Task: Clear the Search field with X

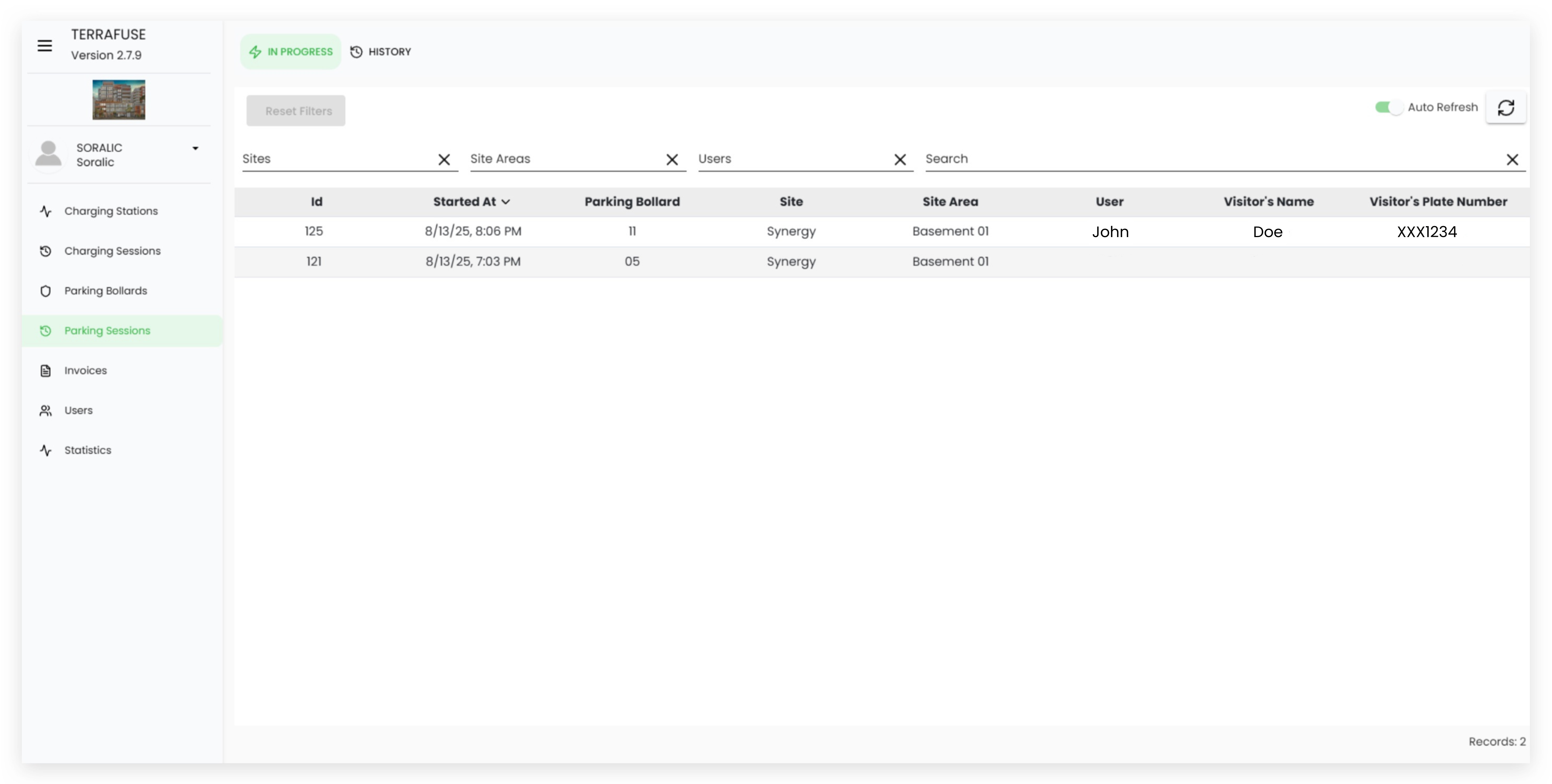Action: click(1511, 159)
